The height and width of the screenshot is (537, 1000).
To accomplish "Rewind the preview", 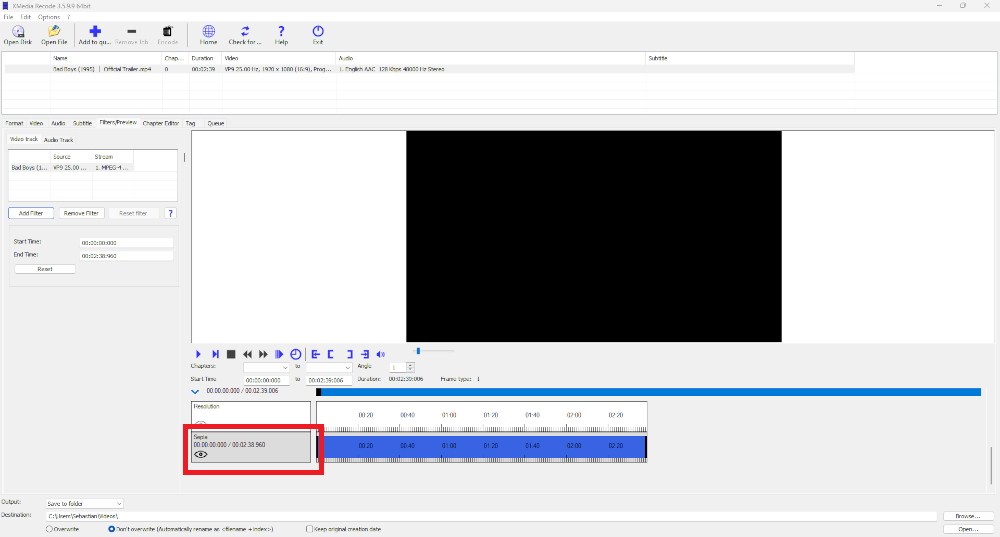I will (247, 354).
